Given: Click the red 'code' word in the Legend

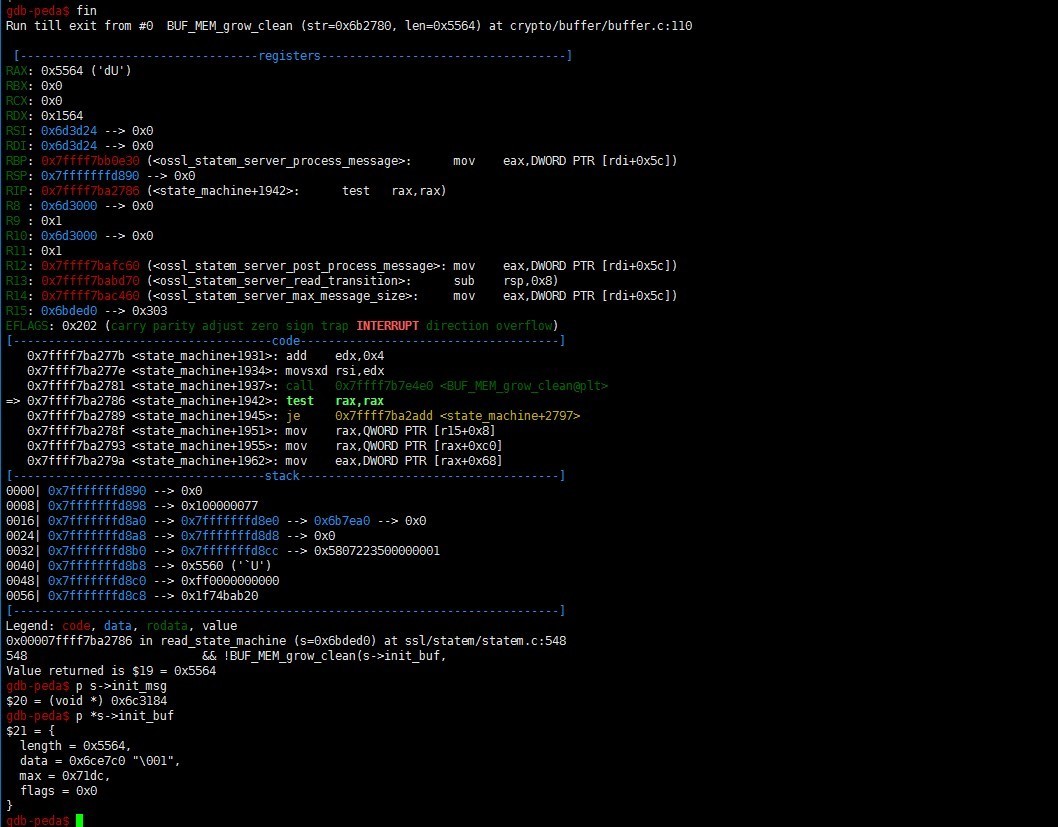Looking at the screenshot, I should pos(77,625).
